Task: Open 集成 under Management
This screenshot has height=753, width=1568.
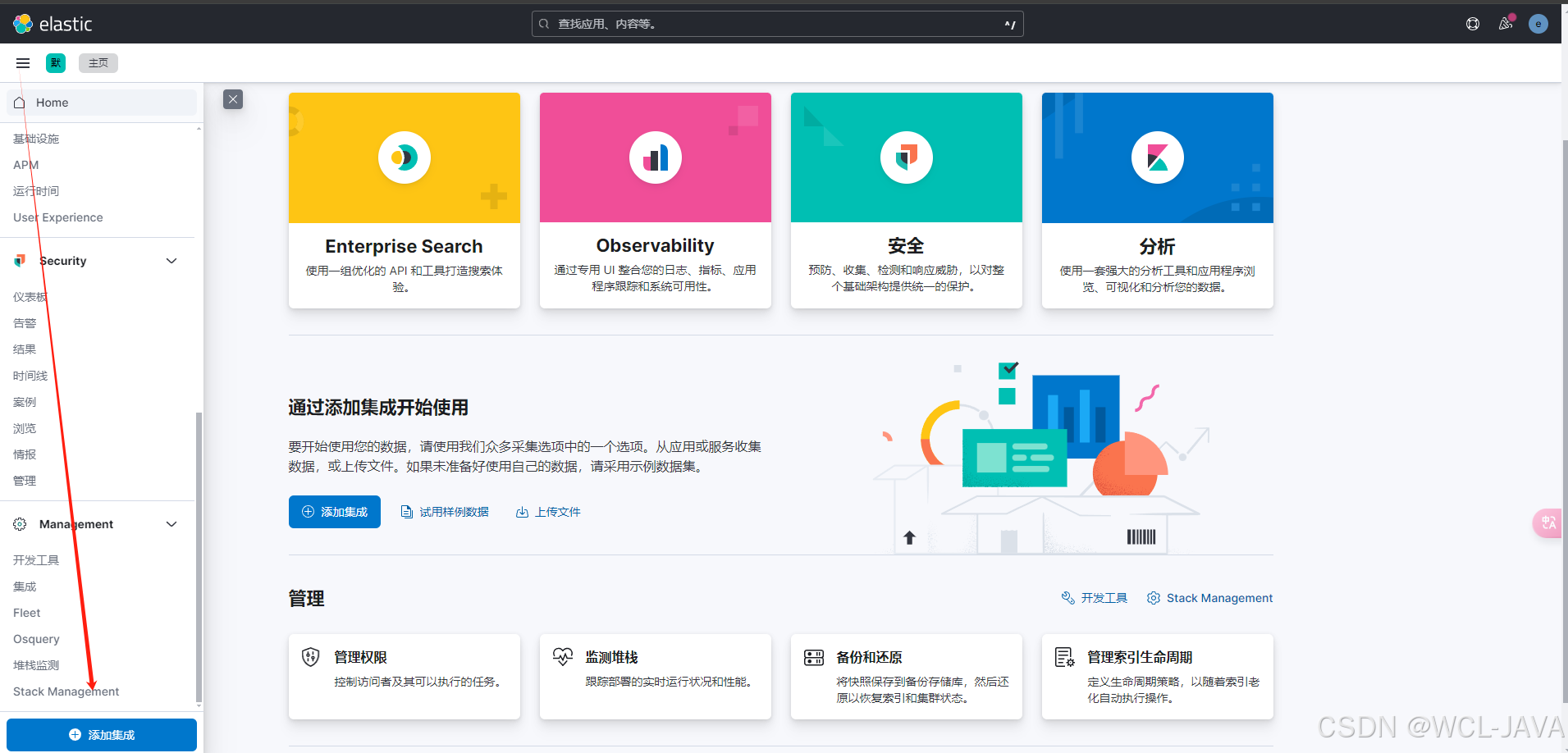Action: pos(25,586)
